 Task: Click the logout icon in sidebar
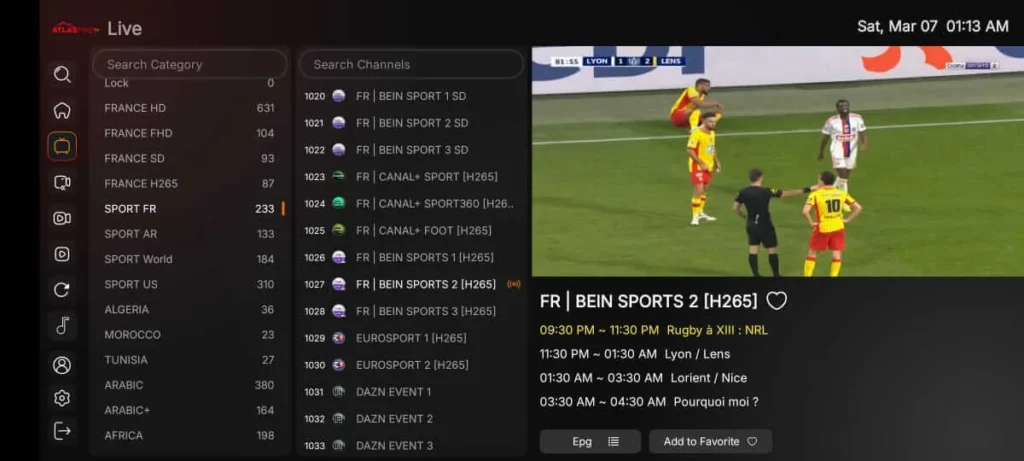(62, 431)
